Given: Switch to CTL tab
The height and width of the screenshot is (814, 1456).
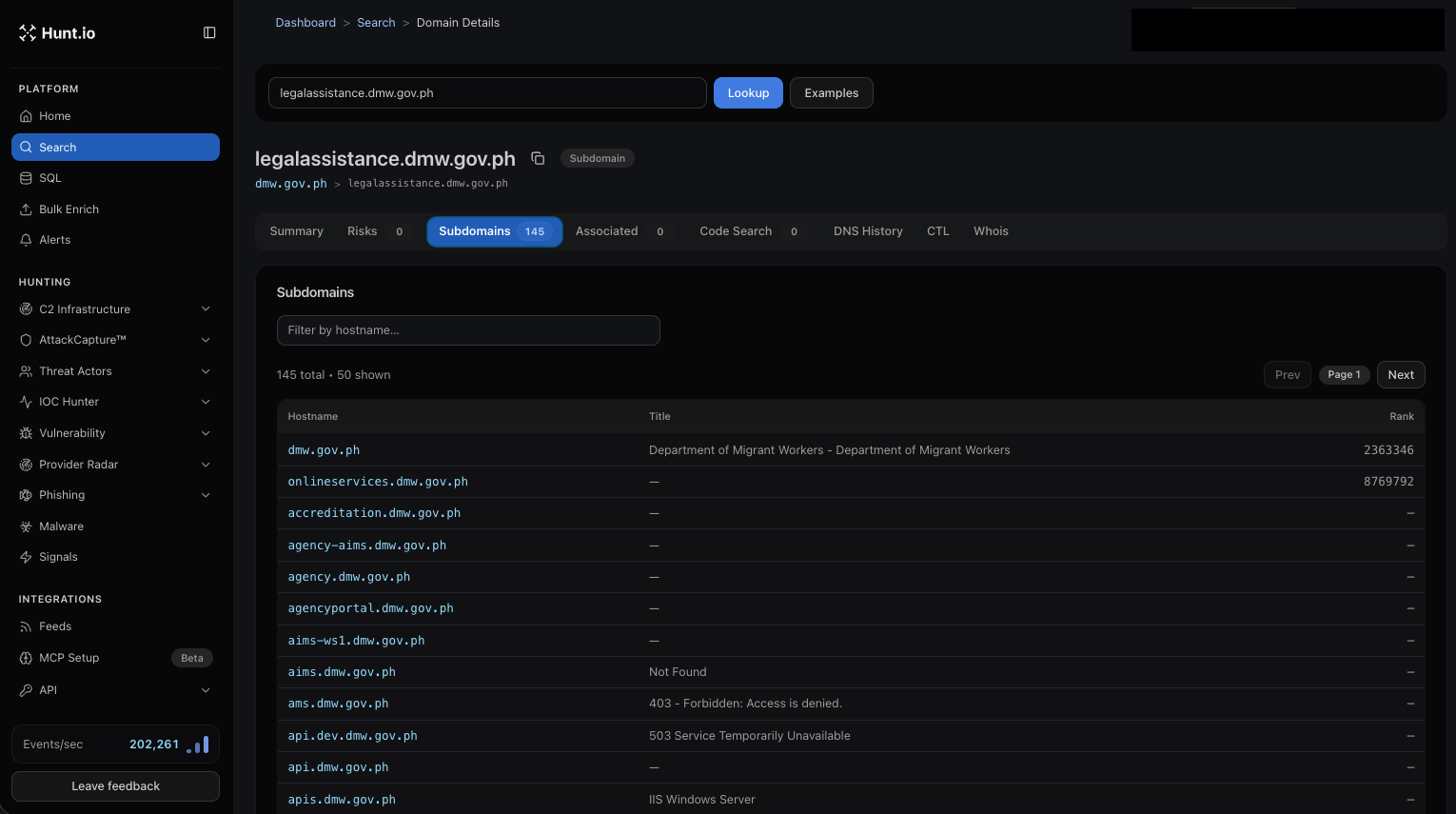Looking at the screenshot, I should pos(938,231).
